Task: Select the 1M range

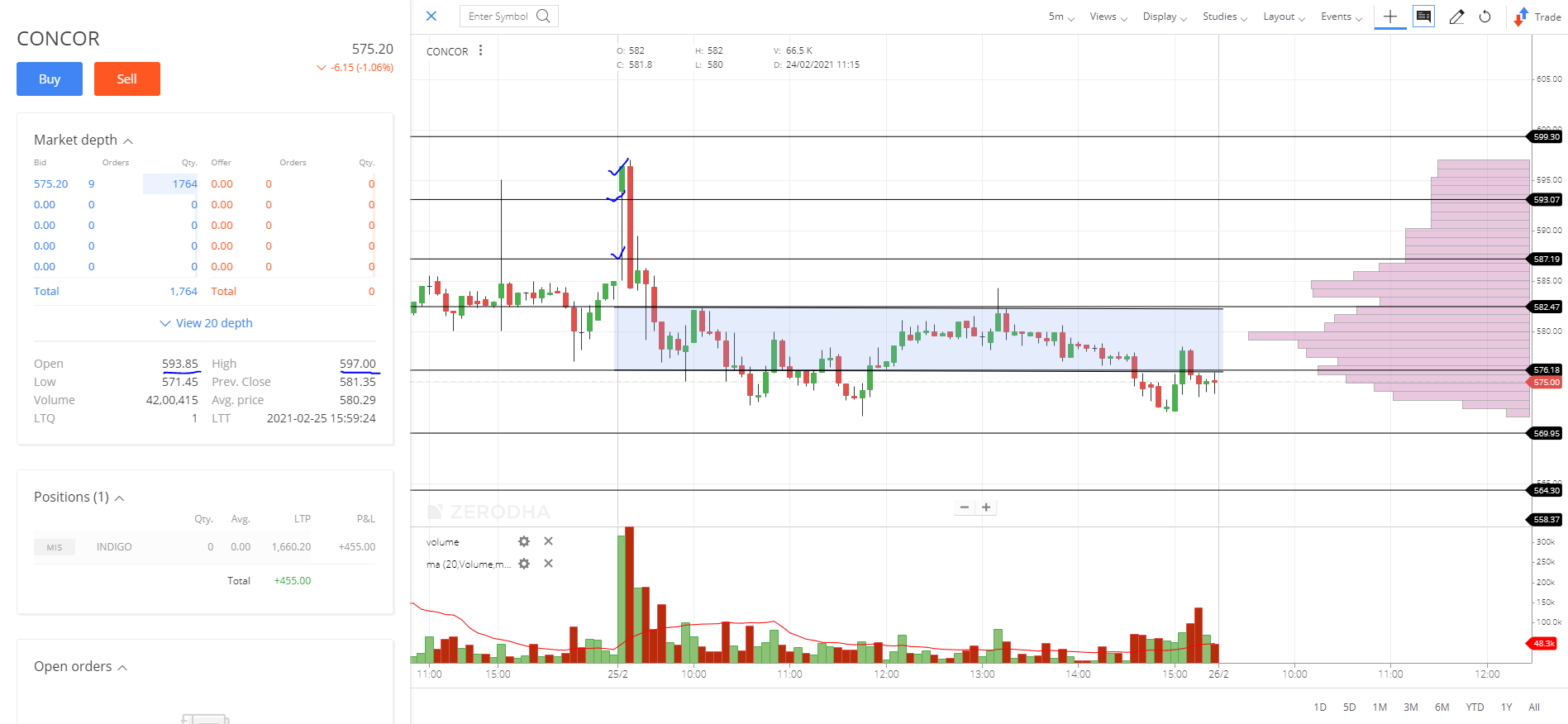Action: [1380, 707]
